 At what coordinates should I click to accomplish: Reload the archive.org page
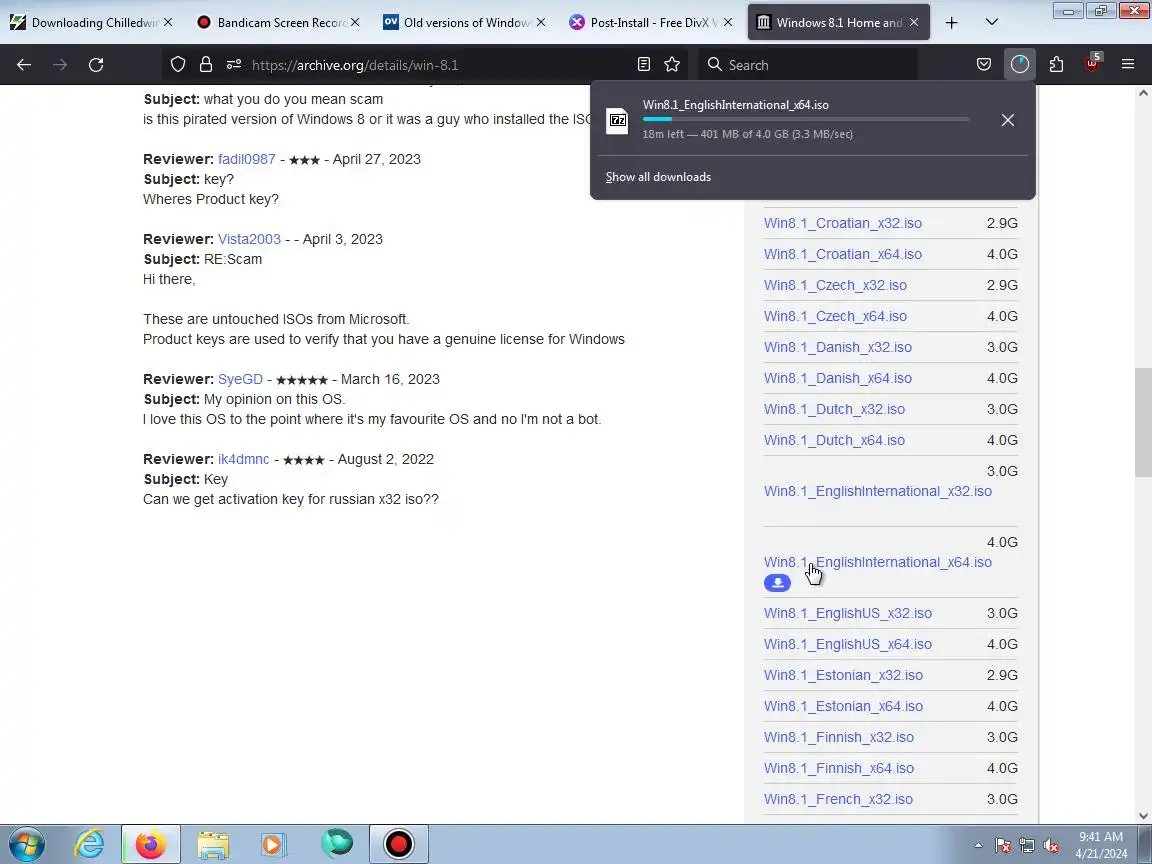[x=96, y=65]
